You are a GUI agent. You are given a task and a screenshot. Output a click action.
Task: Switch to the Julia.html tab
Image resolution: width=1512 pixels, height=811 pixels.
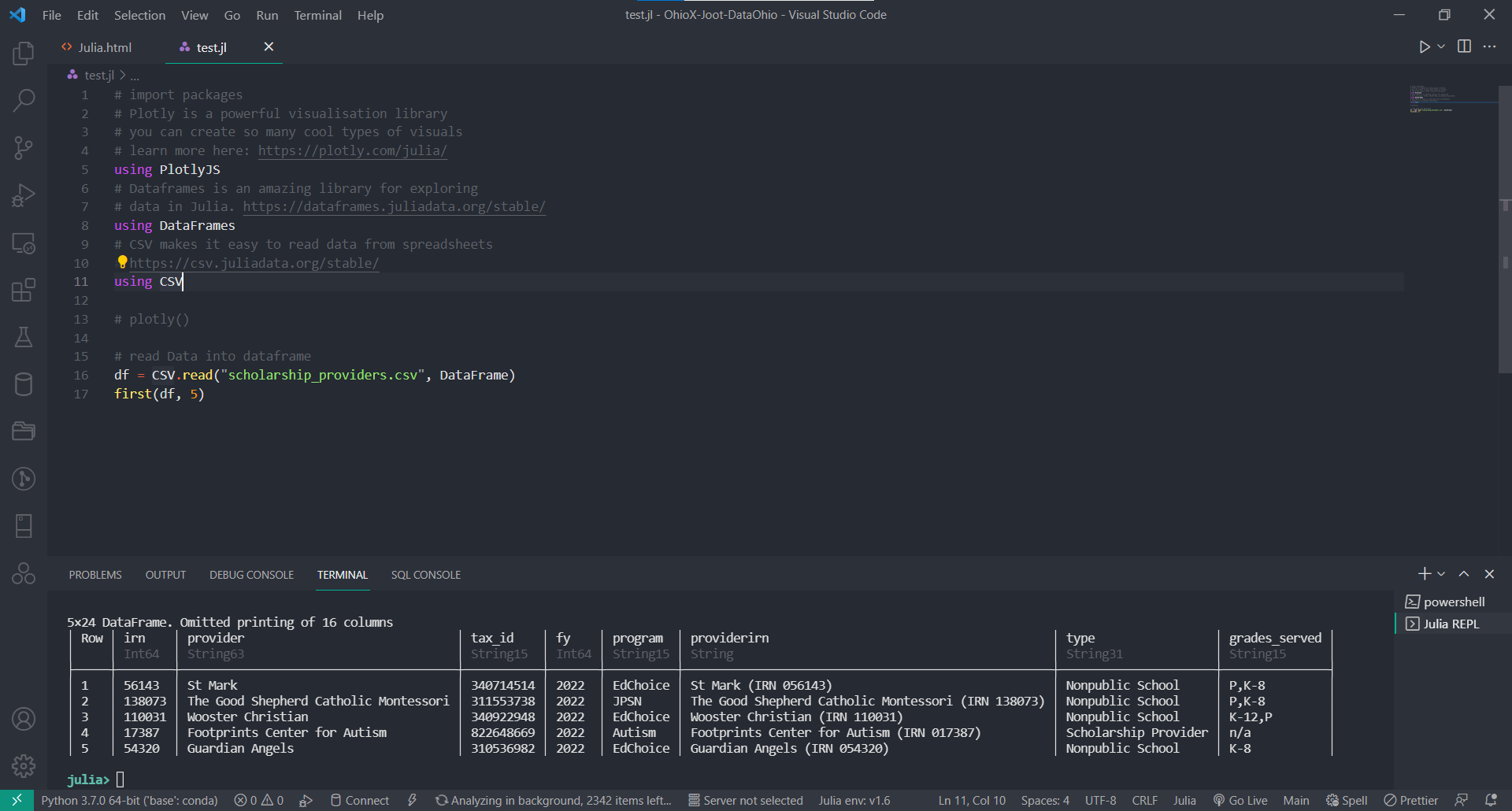[x=96, y=47]
